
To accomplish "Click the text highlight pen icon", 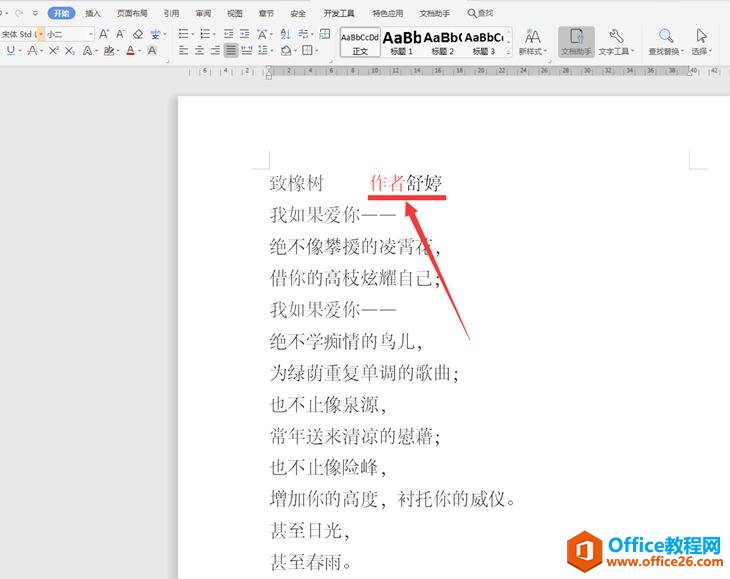I will (x=108, y=50).
